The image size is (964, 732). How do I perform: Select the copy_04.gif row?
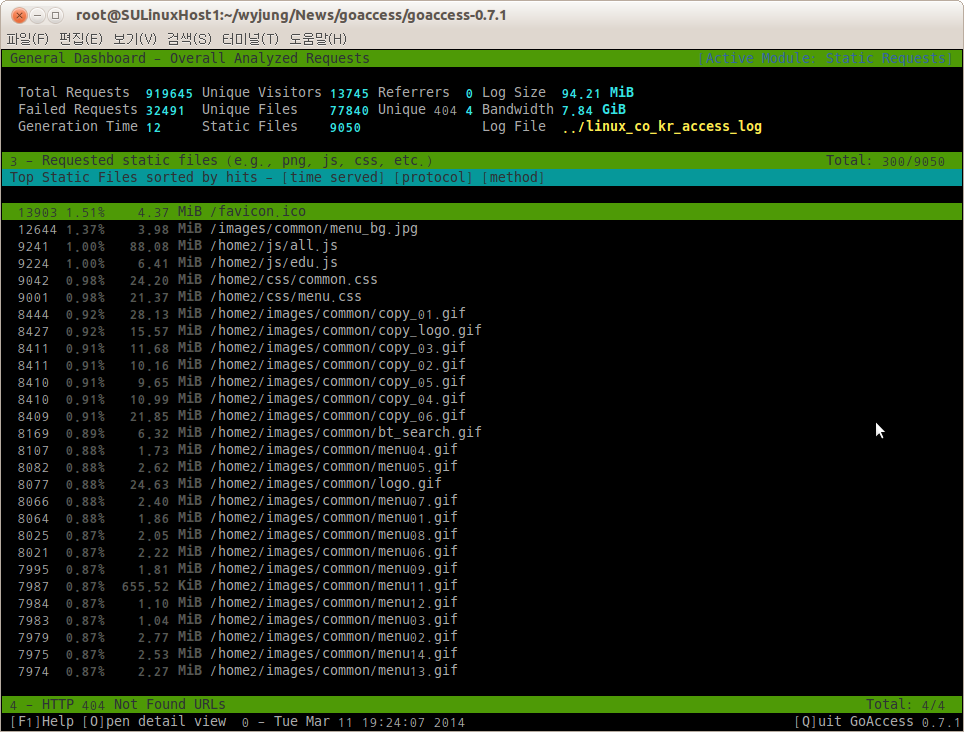tap(482, 399)
